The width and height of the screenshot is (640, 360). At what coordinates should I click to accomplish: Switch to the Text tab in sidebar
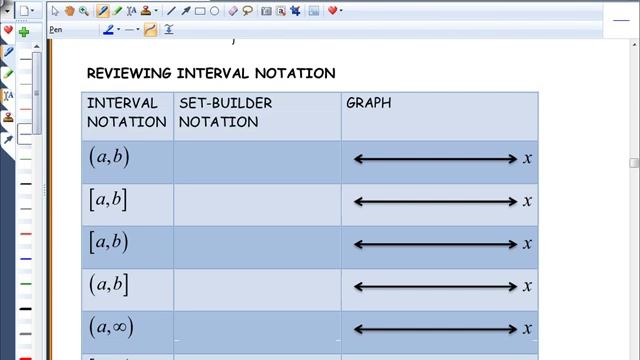(x=8, y=96)
